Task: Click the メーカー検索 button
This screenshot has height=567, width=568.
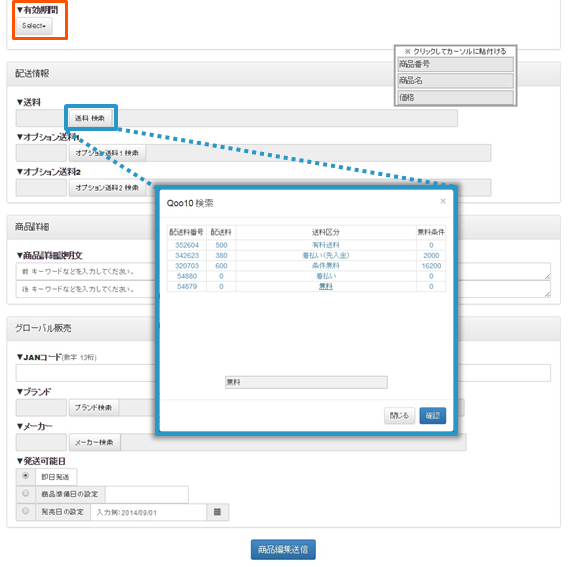Action: click(94, 442)
